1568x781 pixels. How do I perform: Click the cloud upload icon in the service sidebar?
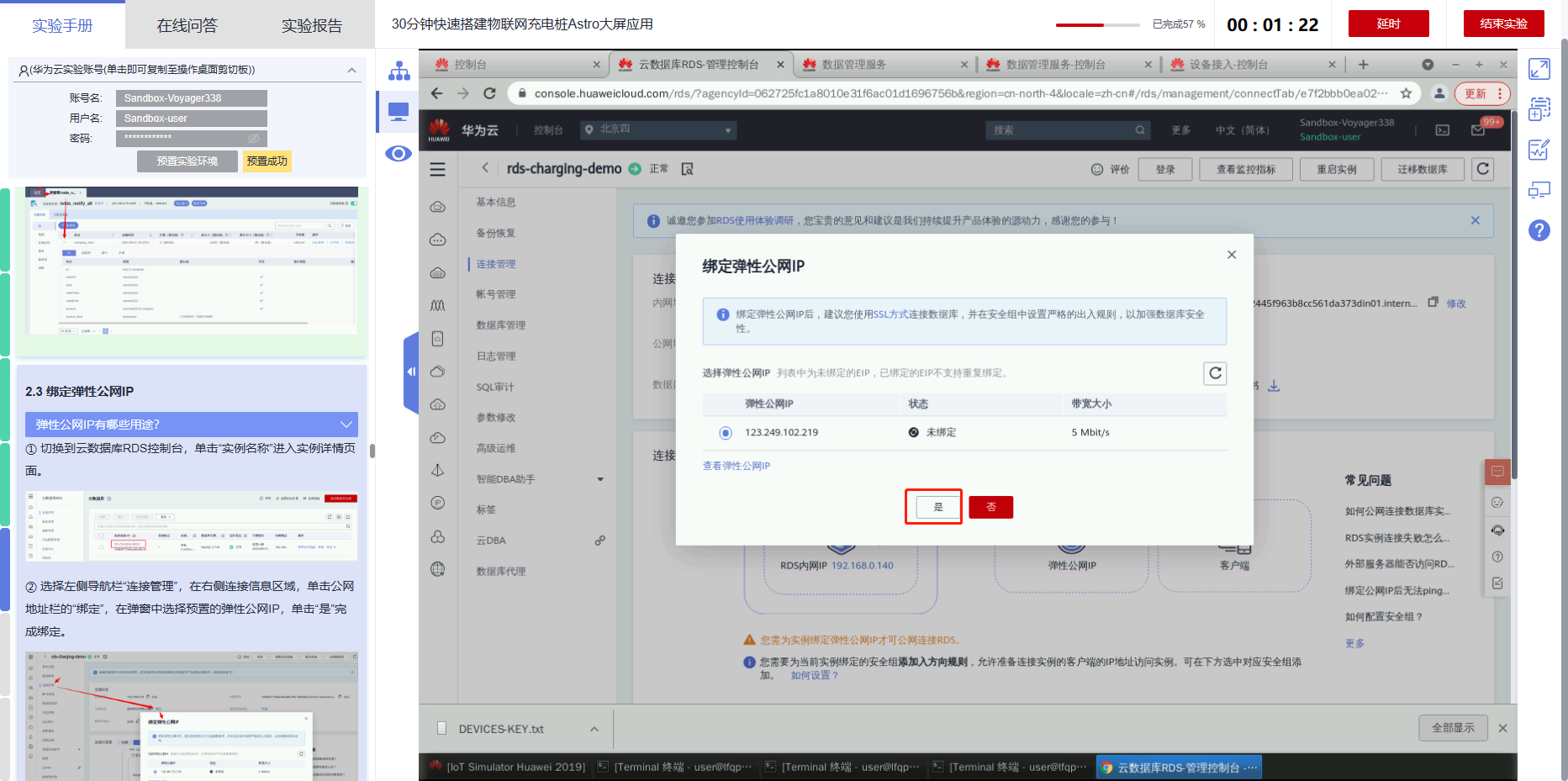438,404
